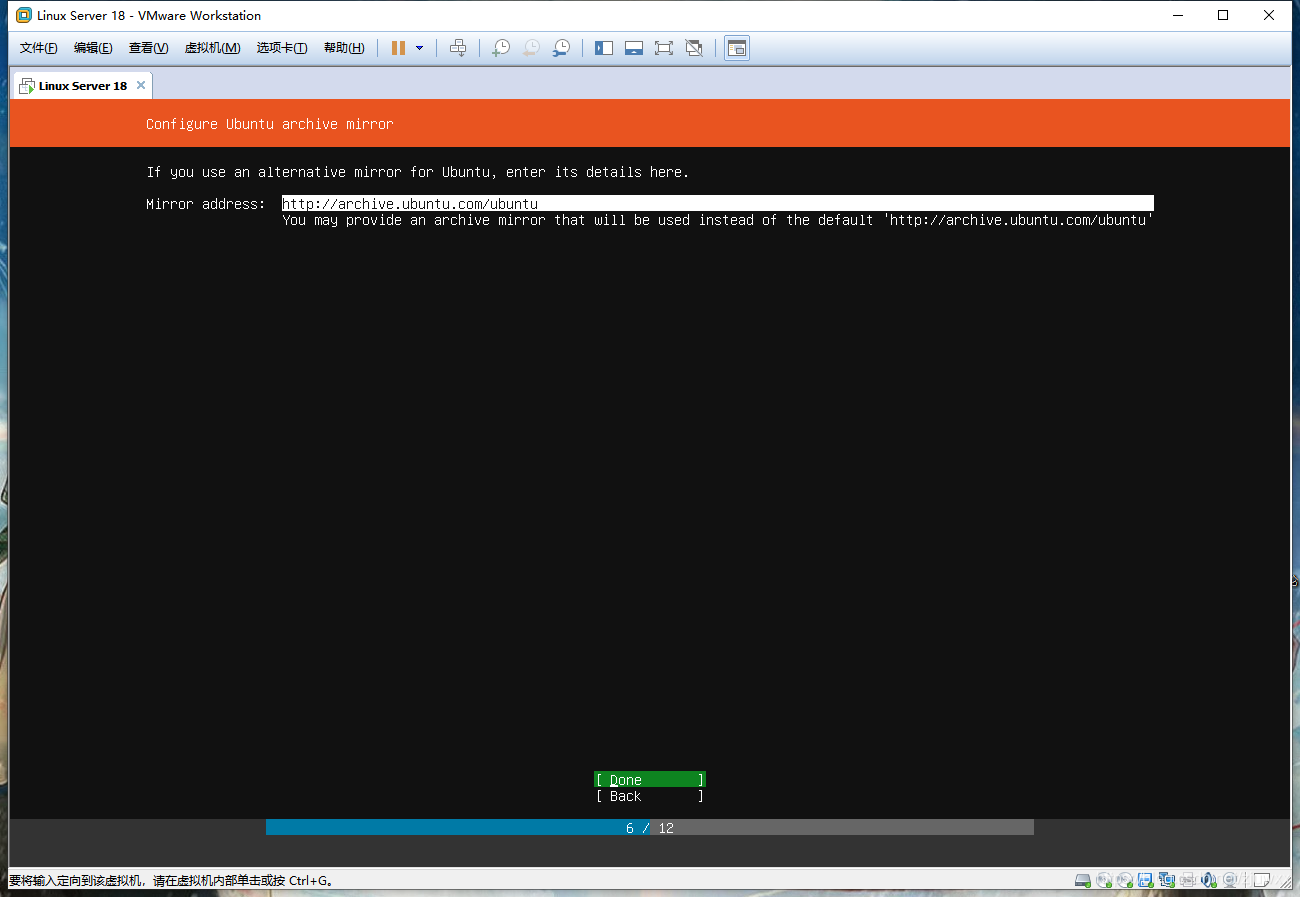The width and height of the screenshot is (1300, 897).
Task: Pause the virtual machine with the orange pause icon
Action: [398, 48]
